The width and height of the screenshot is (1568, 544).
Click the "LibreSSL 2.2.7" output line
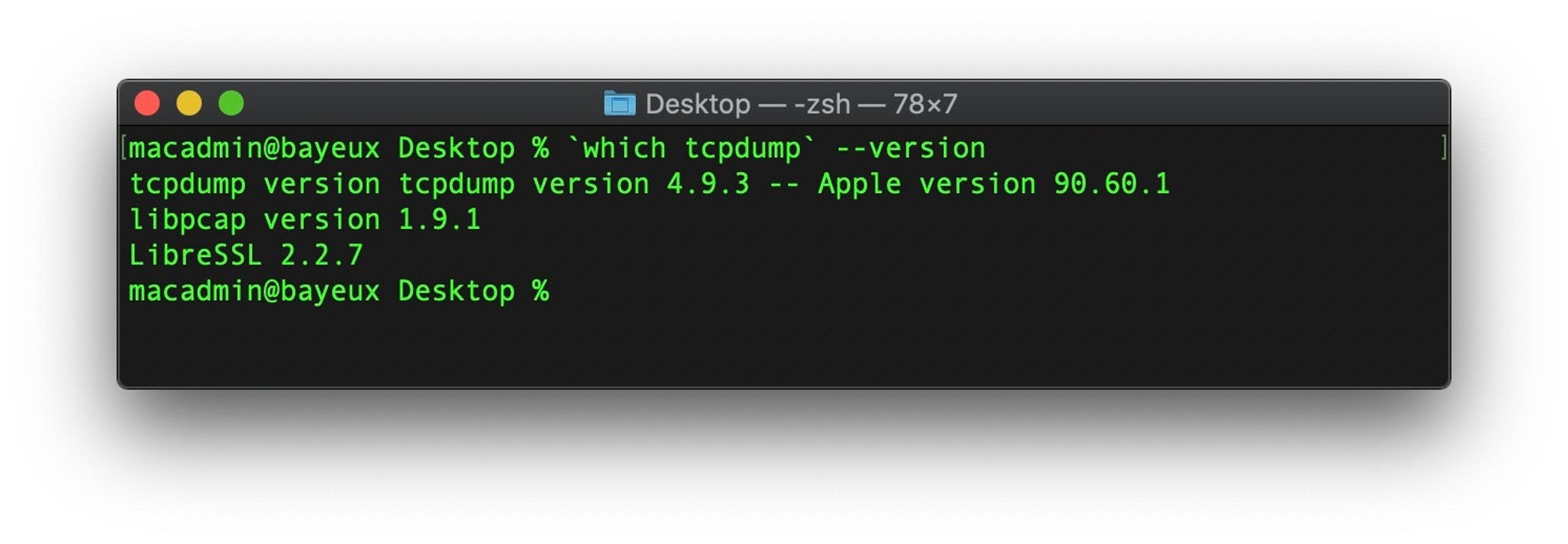[246, 255]
